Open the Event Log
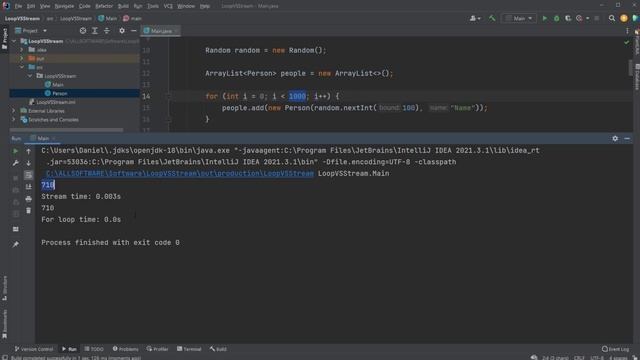 coord(616,349)
